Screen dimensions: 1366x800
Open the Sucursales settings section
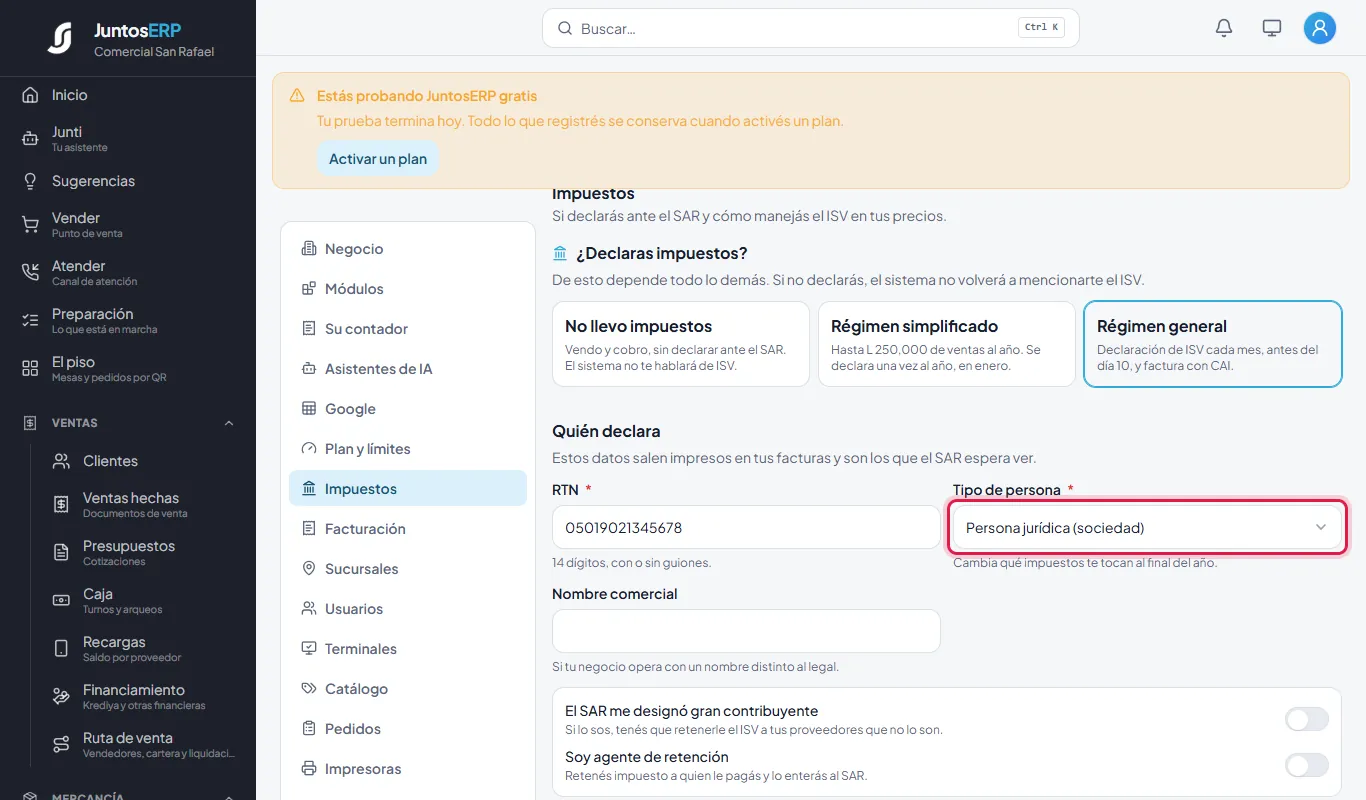[408, 569]
